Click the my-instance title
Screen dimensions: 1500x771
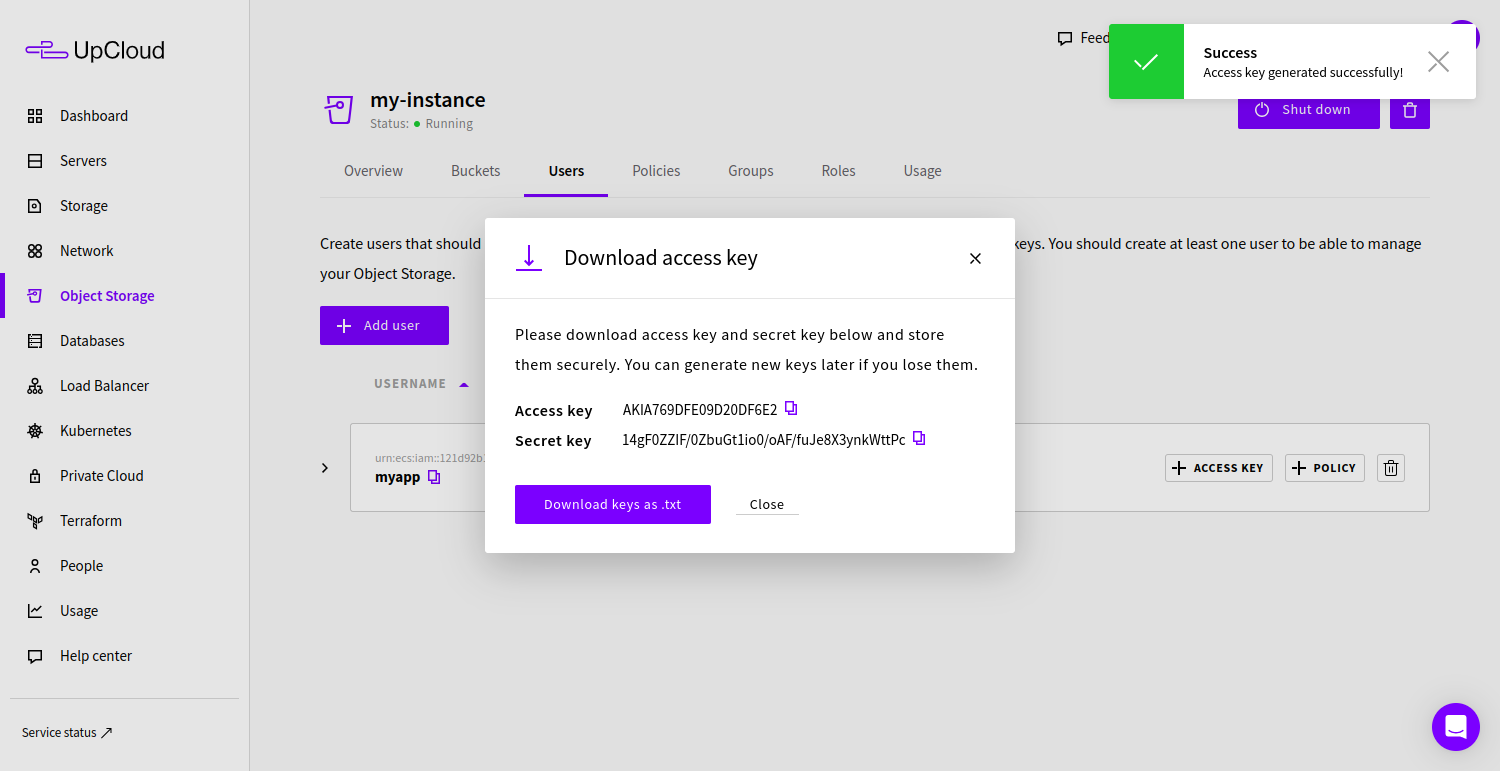428,100
